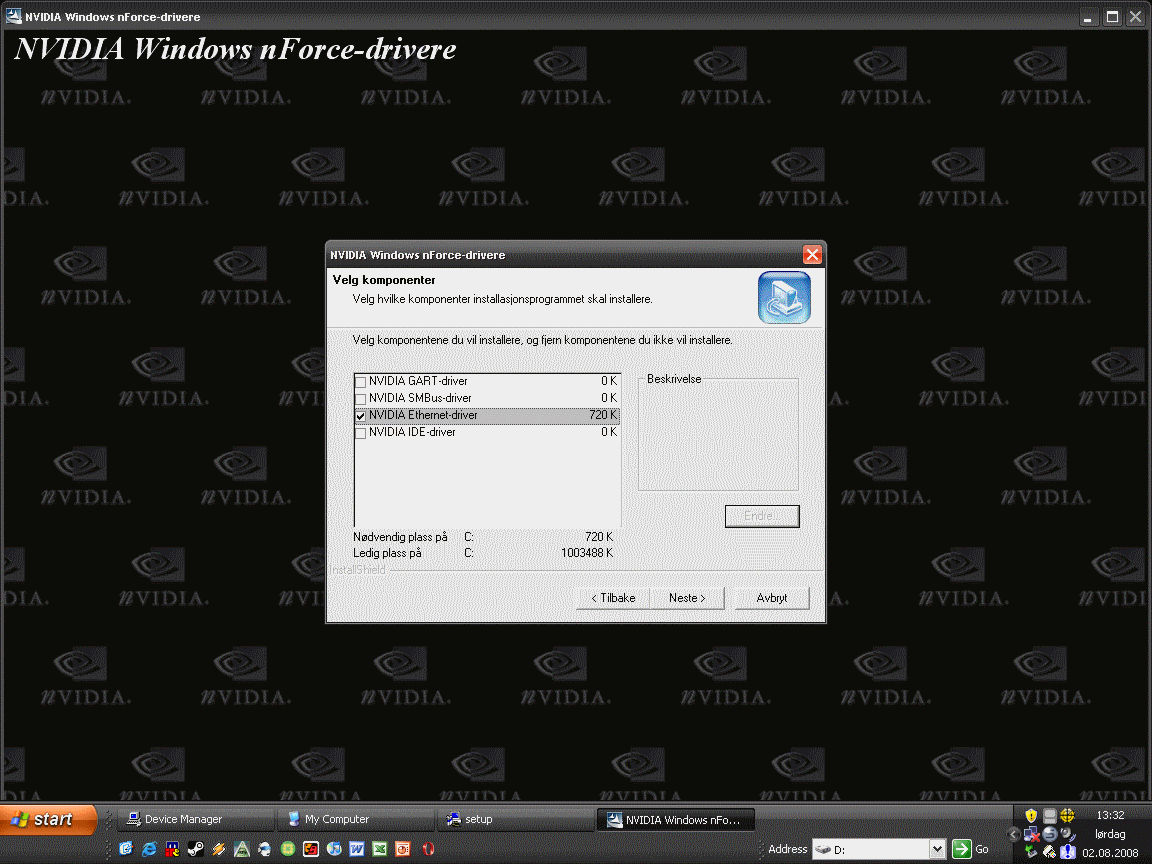Click the grey drive tray icon
Screen dimensions: 1152x864
pyautogui.click(x=1049, y=816)
